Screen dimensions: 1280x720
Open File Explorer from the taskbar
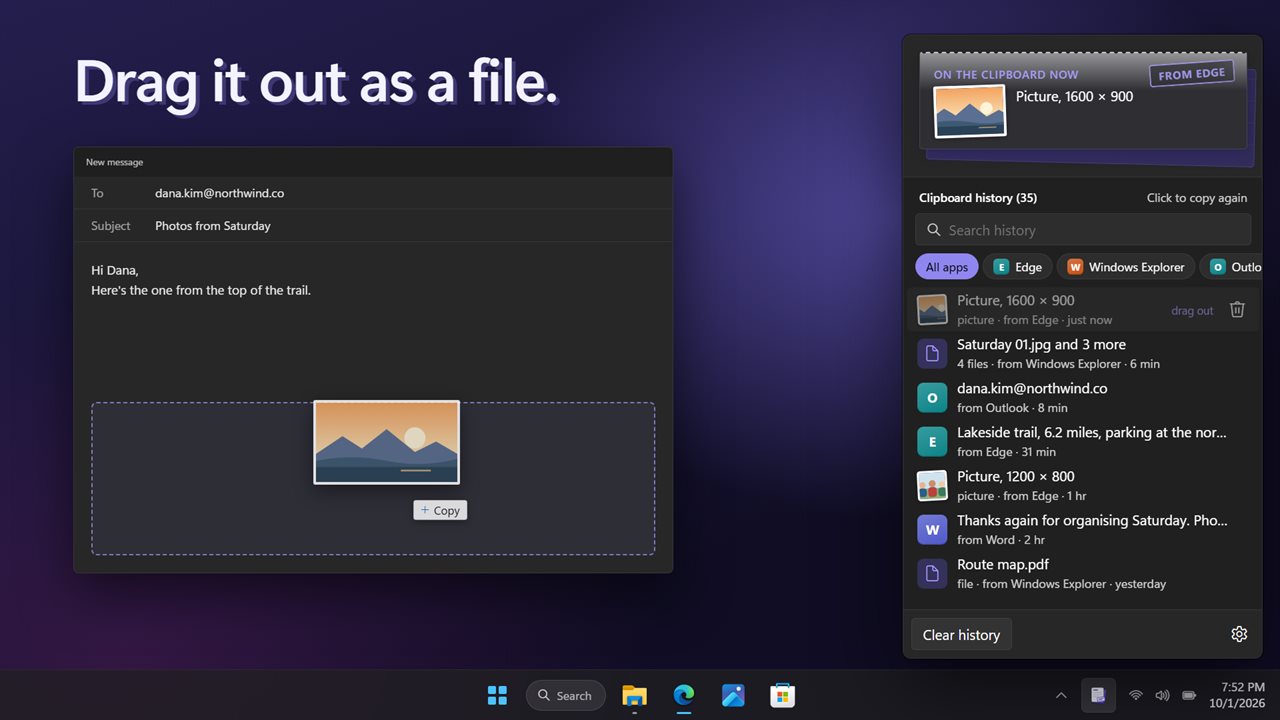tap(634, 695)
